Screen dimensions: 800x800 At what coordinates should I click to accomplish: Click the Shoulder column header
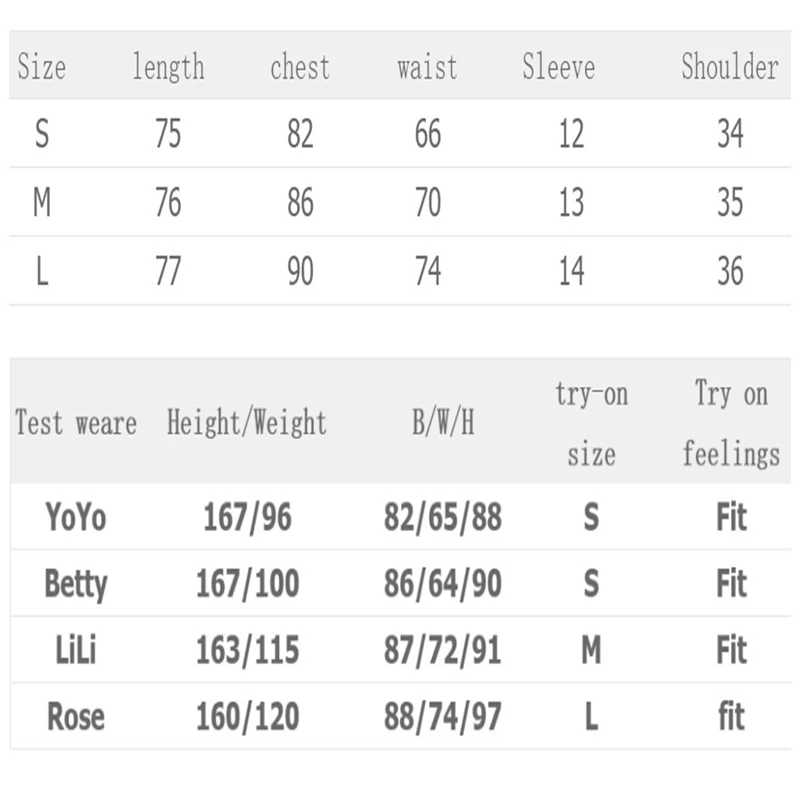coord(730,67)
